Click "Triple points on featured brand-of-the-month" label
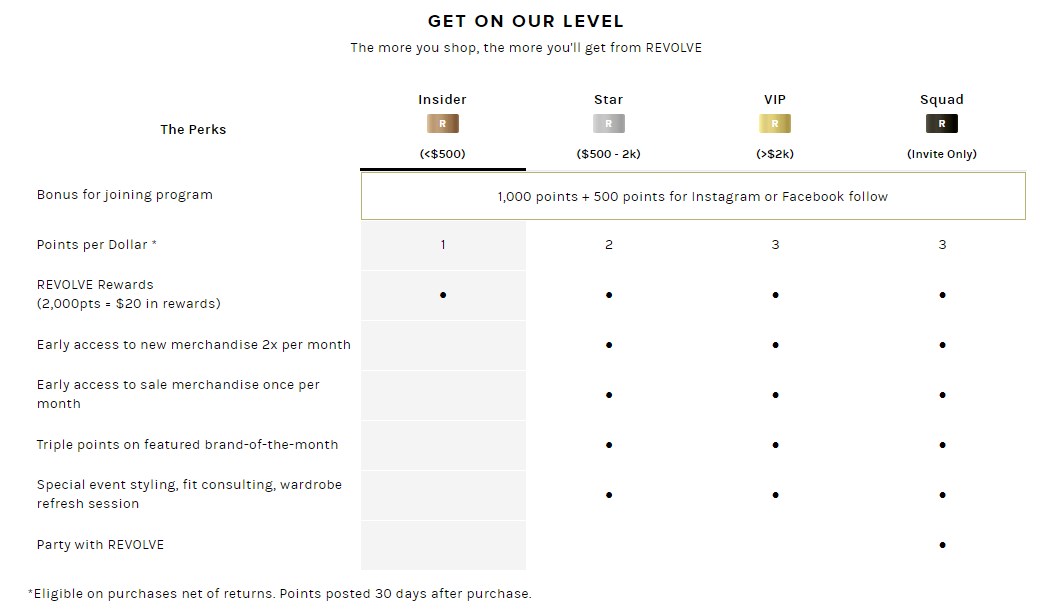This screenshot has height=612, width=1051. pyautogui.click(x=187, y=445)
